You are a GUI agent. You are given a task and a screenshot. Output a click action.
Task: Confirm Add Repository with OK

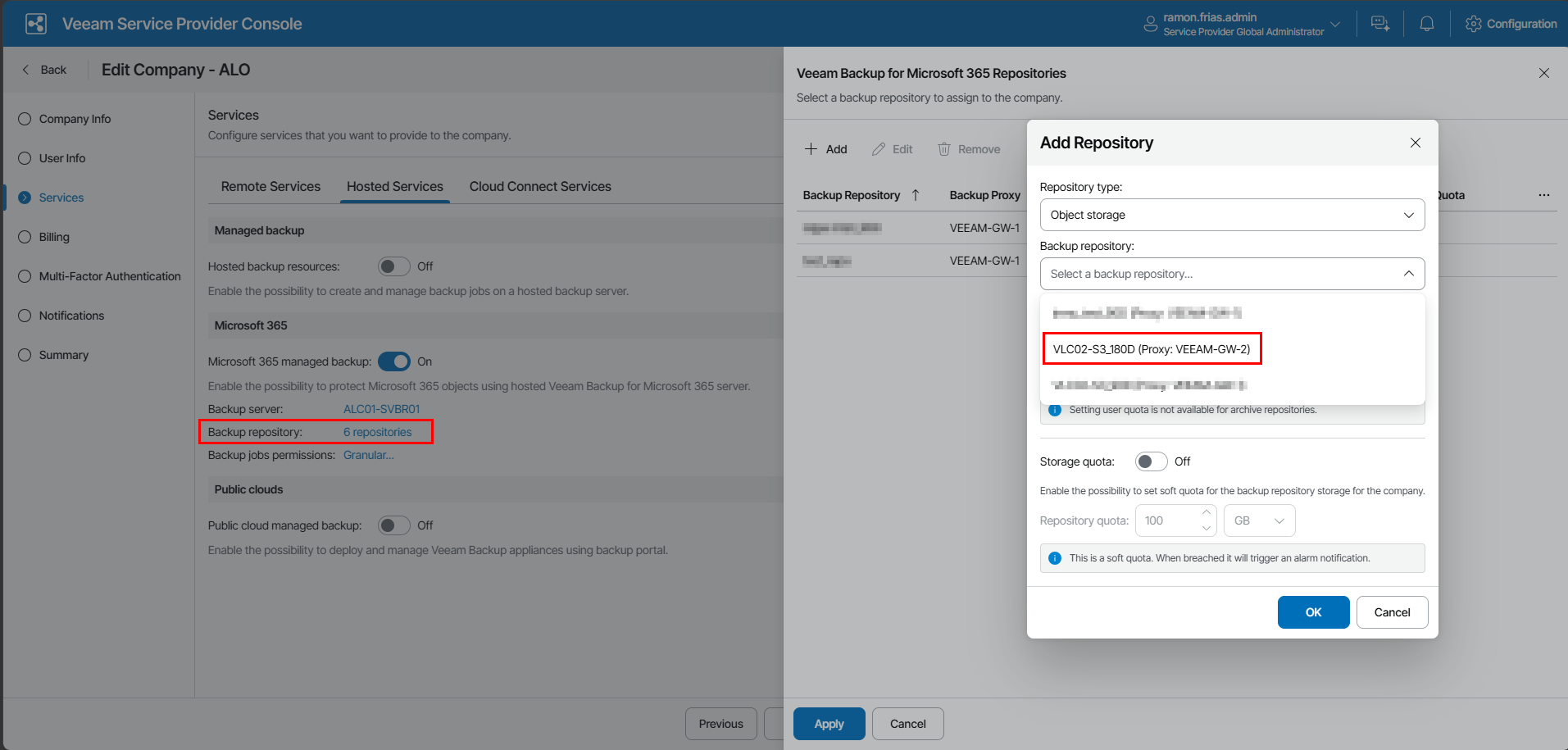(x=1313, y=612)
